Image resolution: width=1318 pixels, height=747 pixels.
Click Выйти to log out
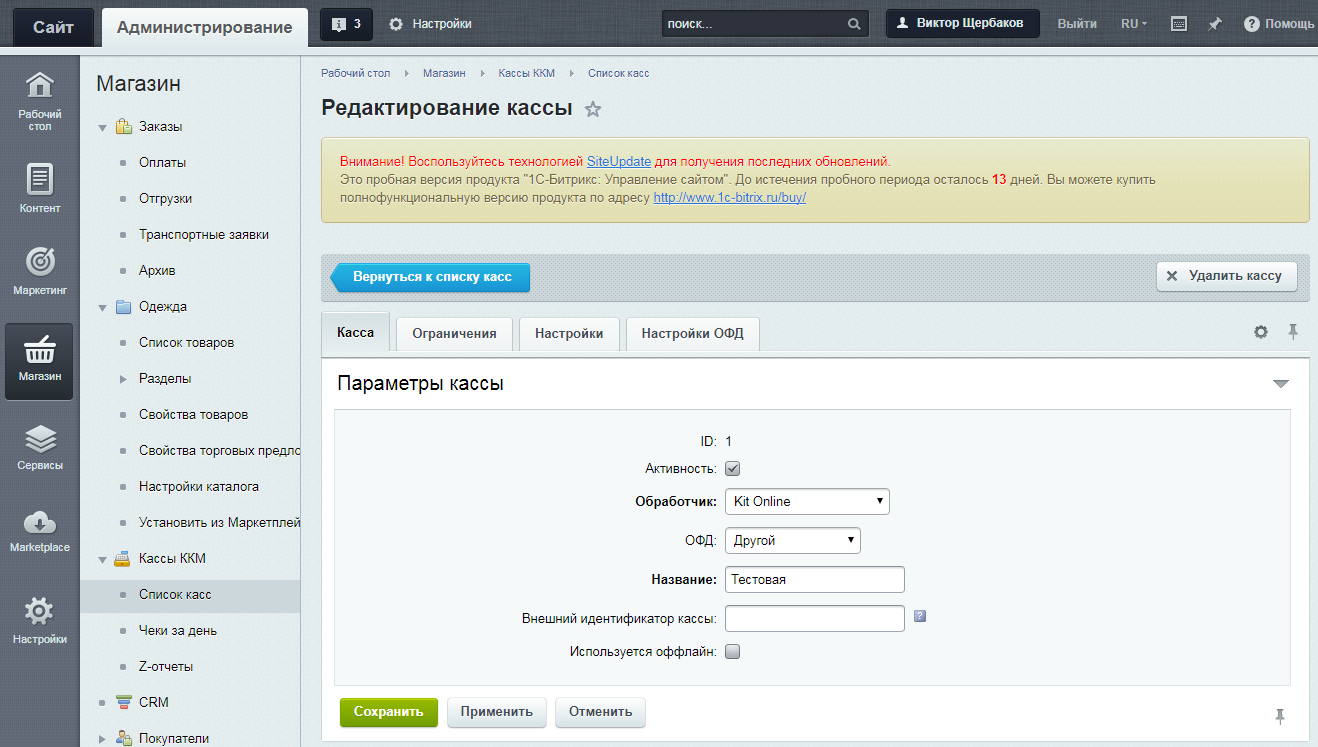click(x=1077, y=24)
